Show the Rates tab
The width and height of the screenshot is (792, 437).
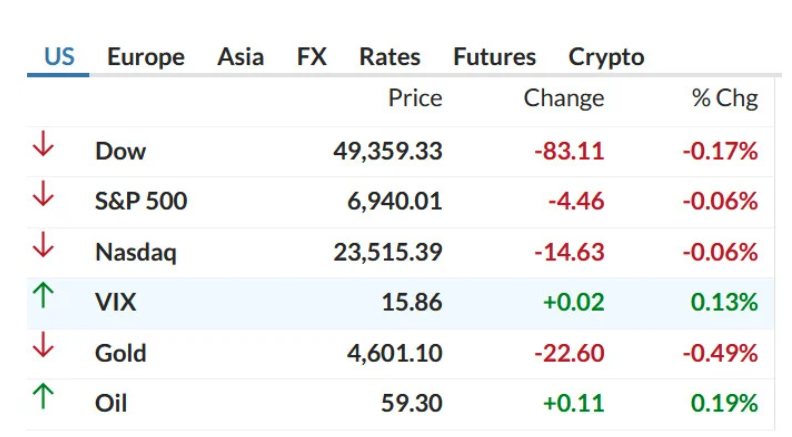[389, 57]
